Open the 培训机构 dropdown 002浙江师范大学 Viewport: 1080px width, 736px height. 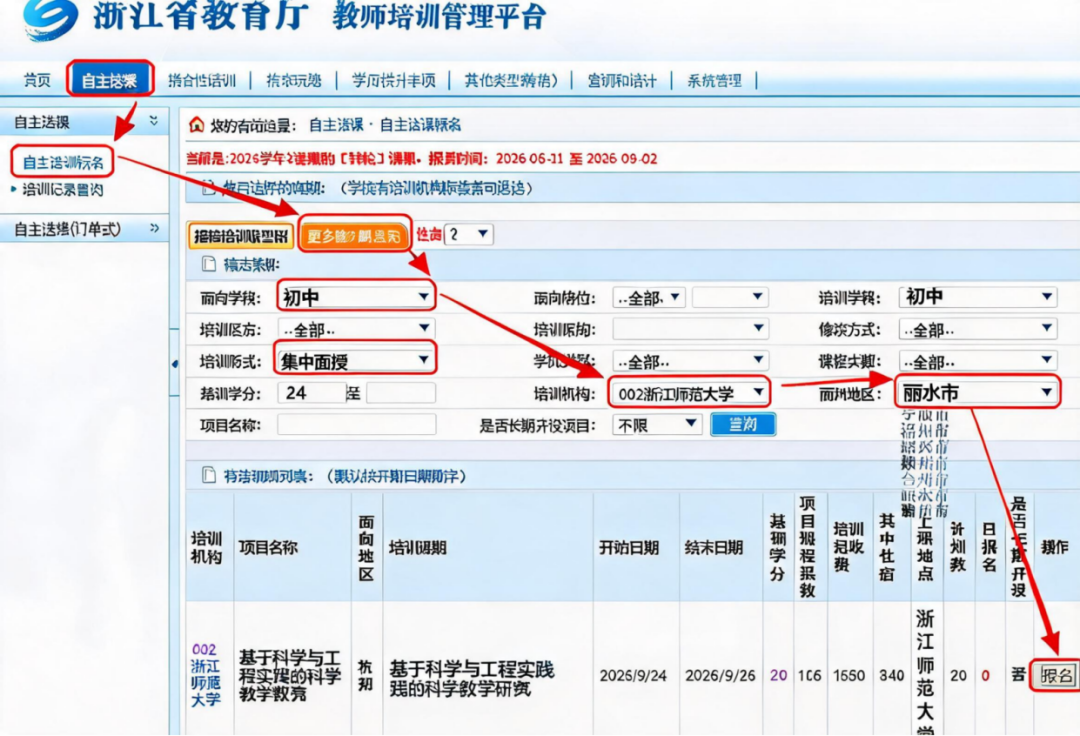tap(689, 393)
